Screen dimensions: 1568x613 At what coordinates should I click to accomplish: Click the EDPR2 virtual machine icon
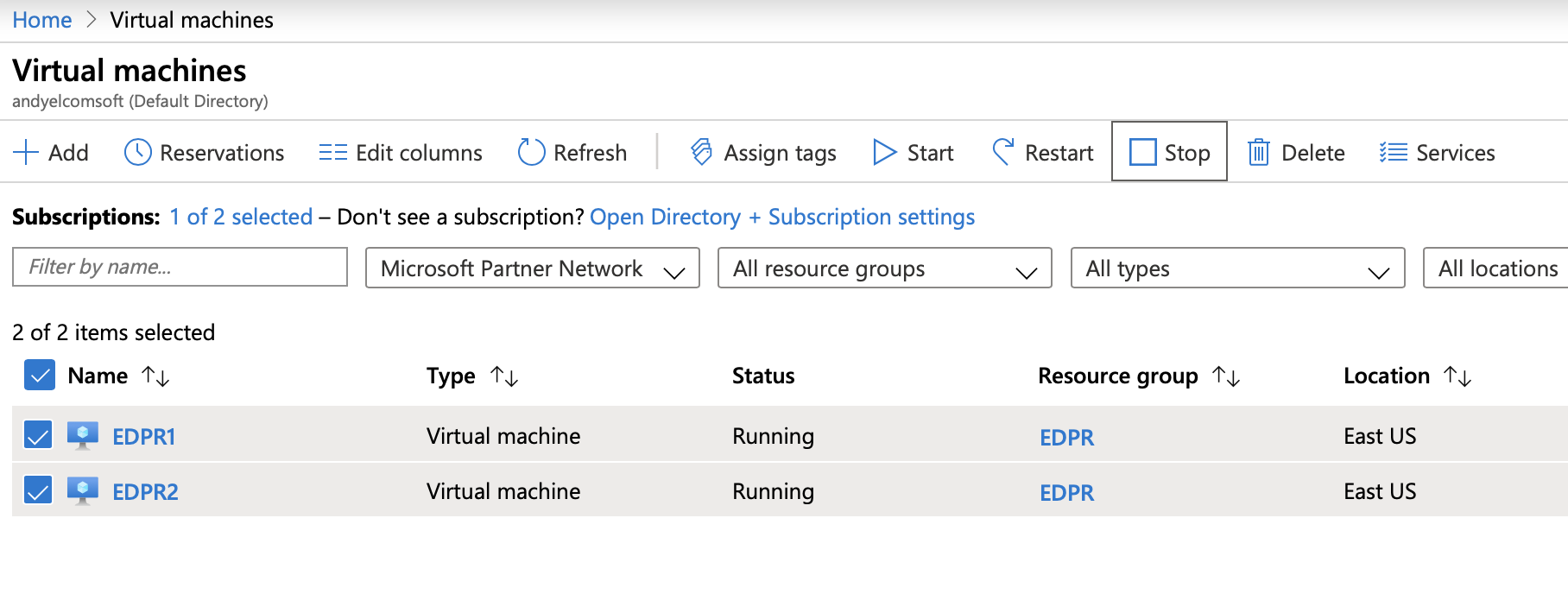pos(83,490)
